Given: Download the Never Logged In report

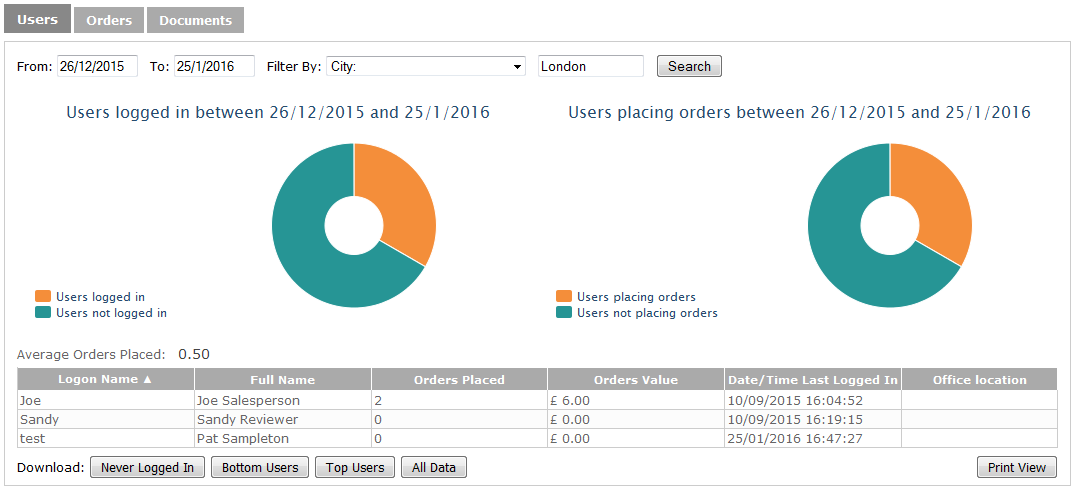Looking at the screenshot, I should pos(147,467).
